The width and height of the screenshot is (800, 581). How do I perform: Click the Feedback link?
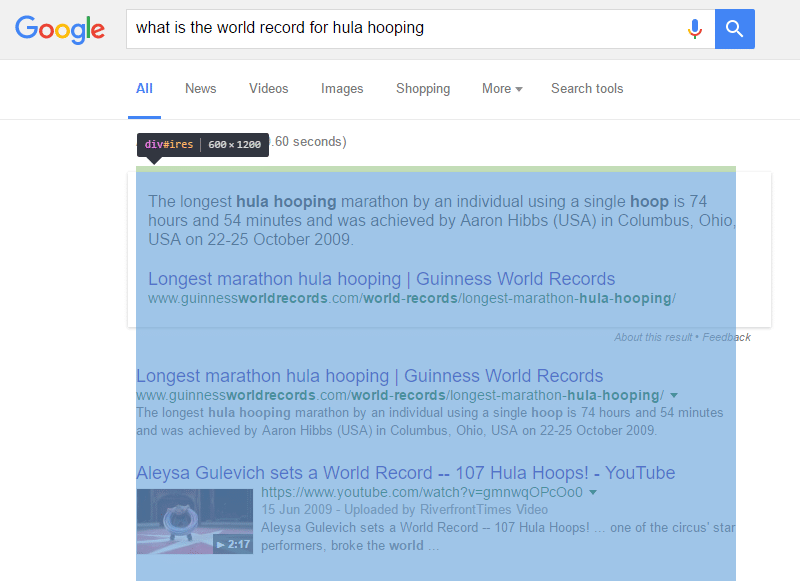(x=727, y=337)
